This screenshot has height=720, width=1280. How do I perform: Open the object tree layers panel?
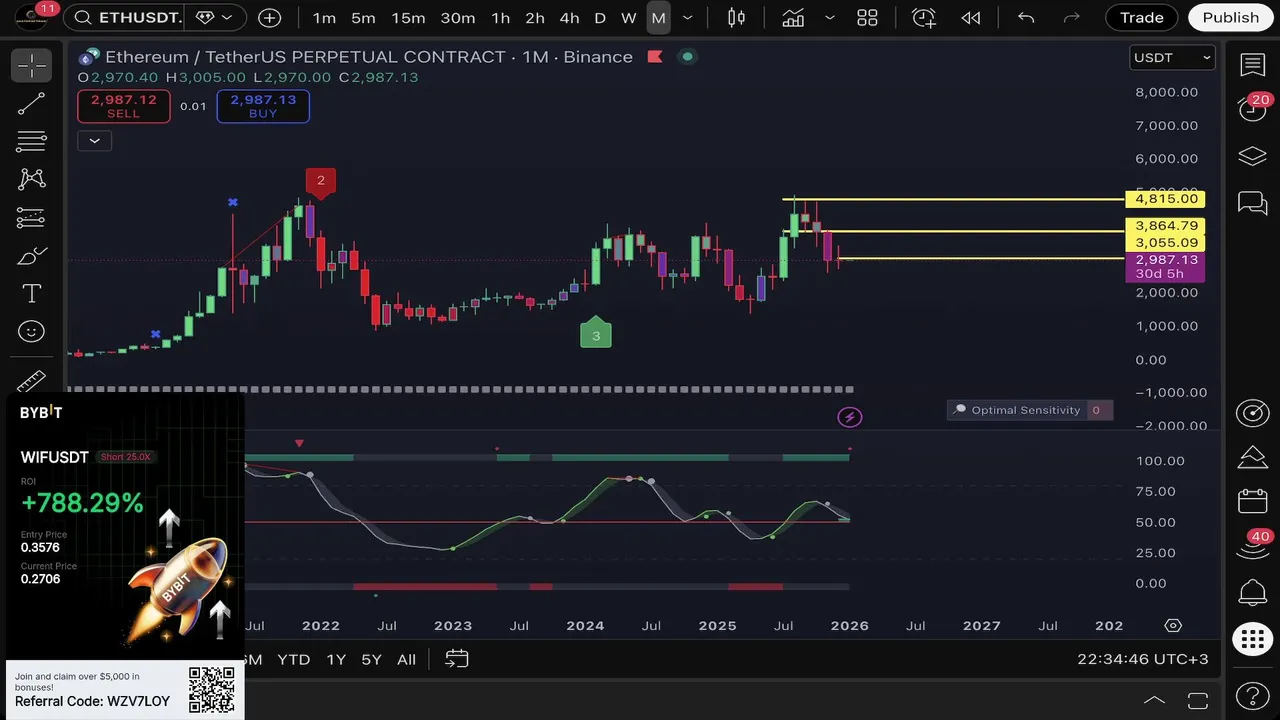1253,156
